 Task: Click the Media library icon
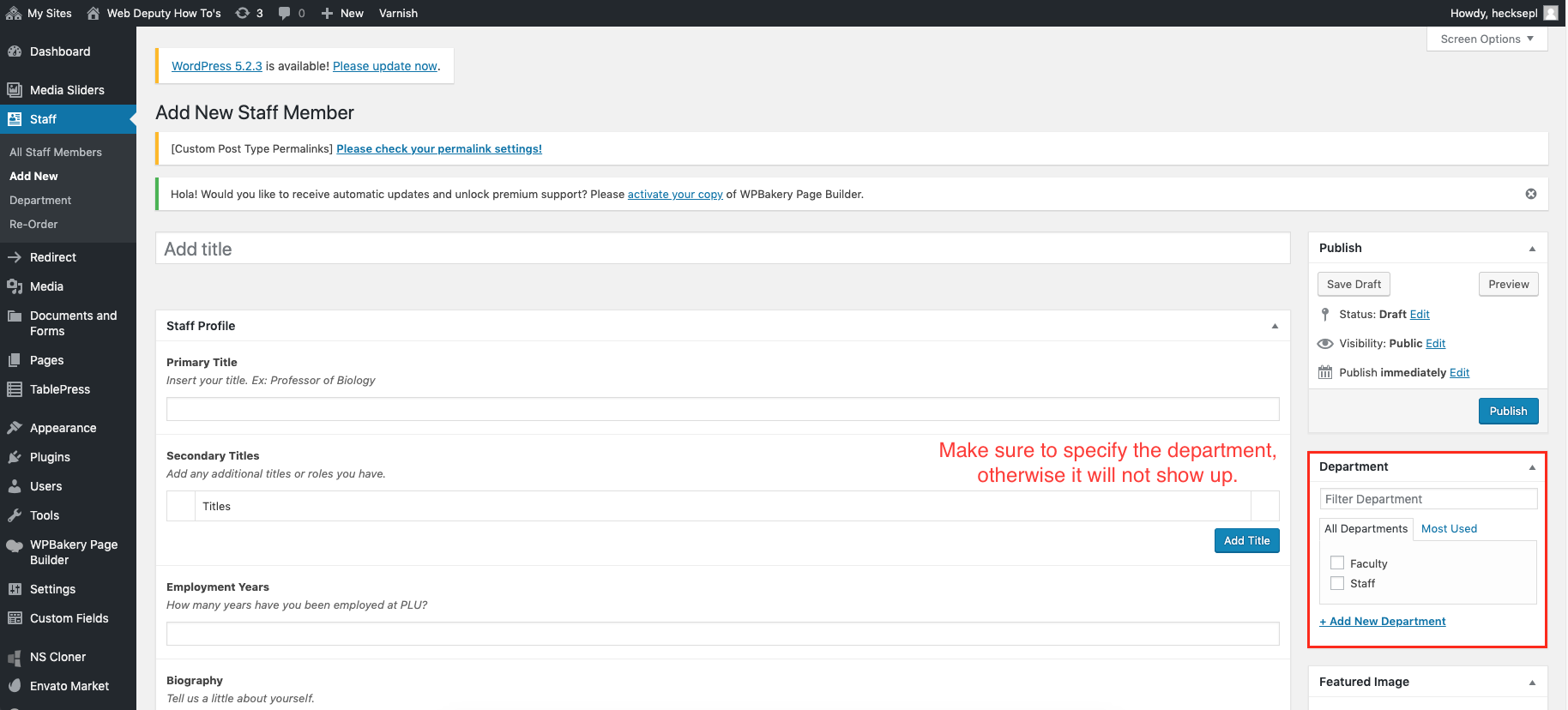[15, 286]
